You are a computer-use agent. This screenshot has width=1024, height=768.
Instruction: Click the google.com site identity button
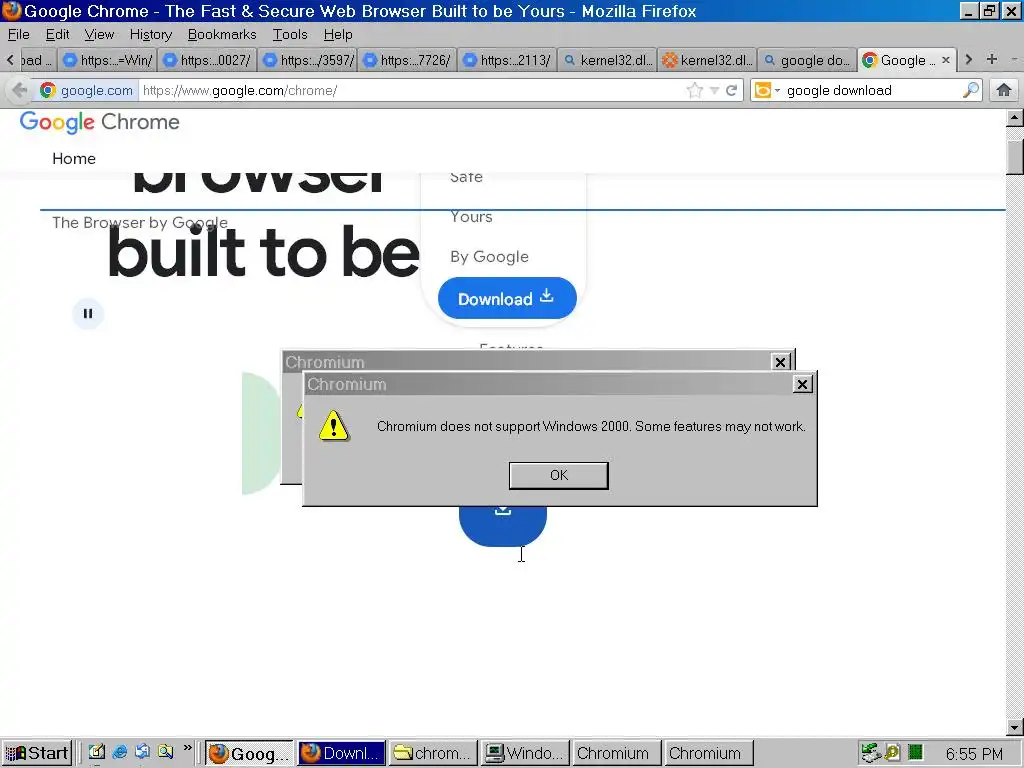tap(87, 90)
